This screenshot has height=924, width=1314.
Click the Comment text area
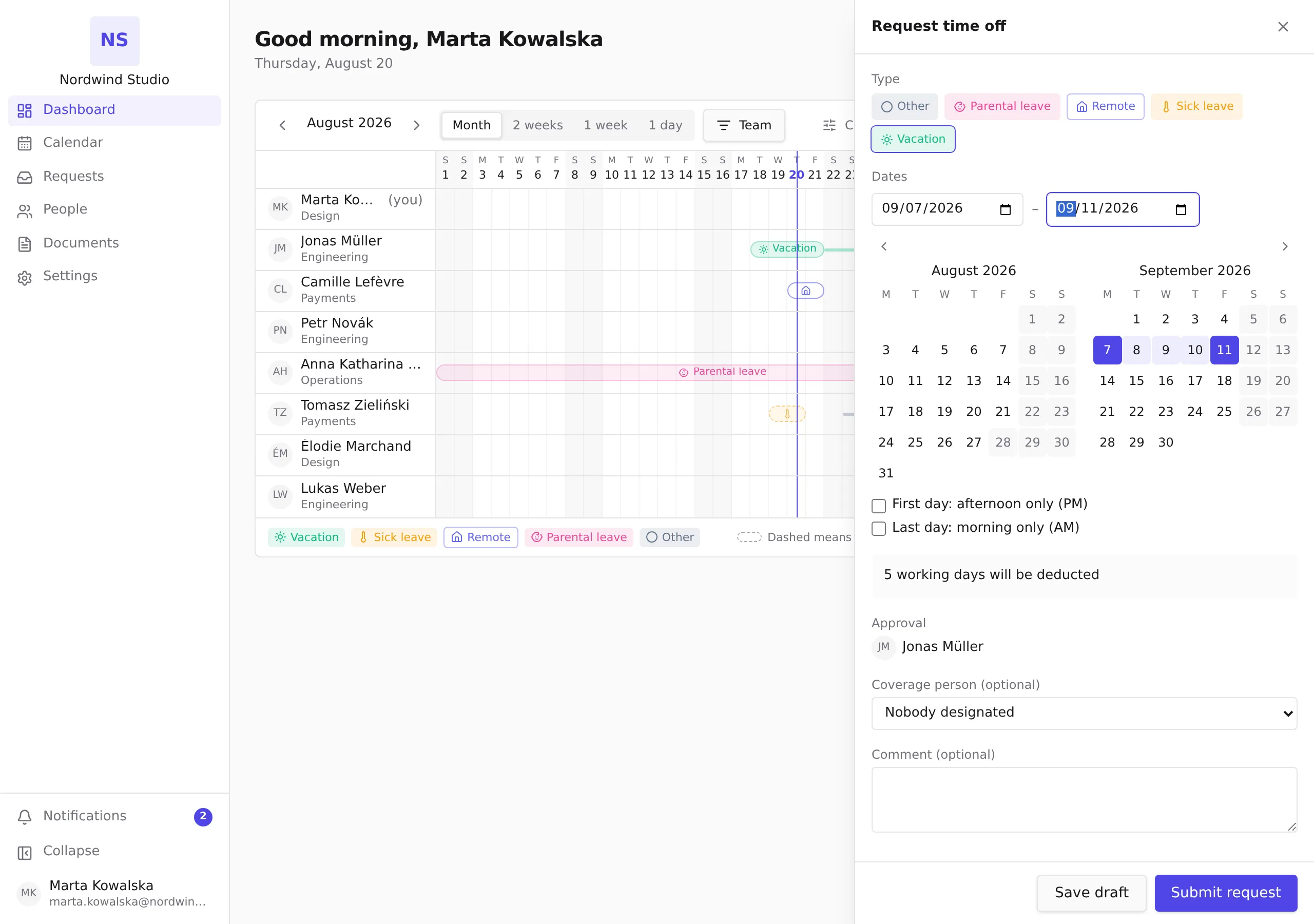1084,800
